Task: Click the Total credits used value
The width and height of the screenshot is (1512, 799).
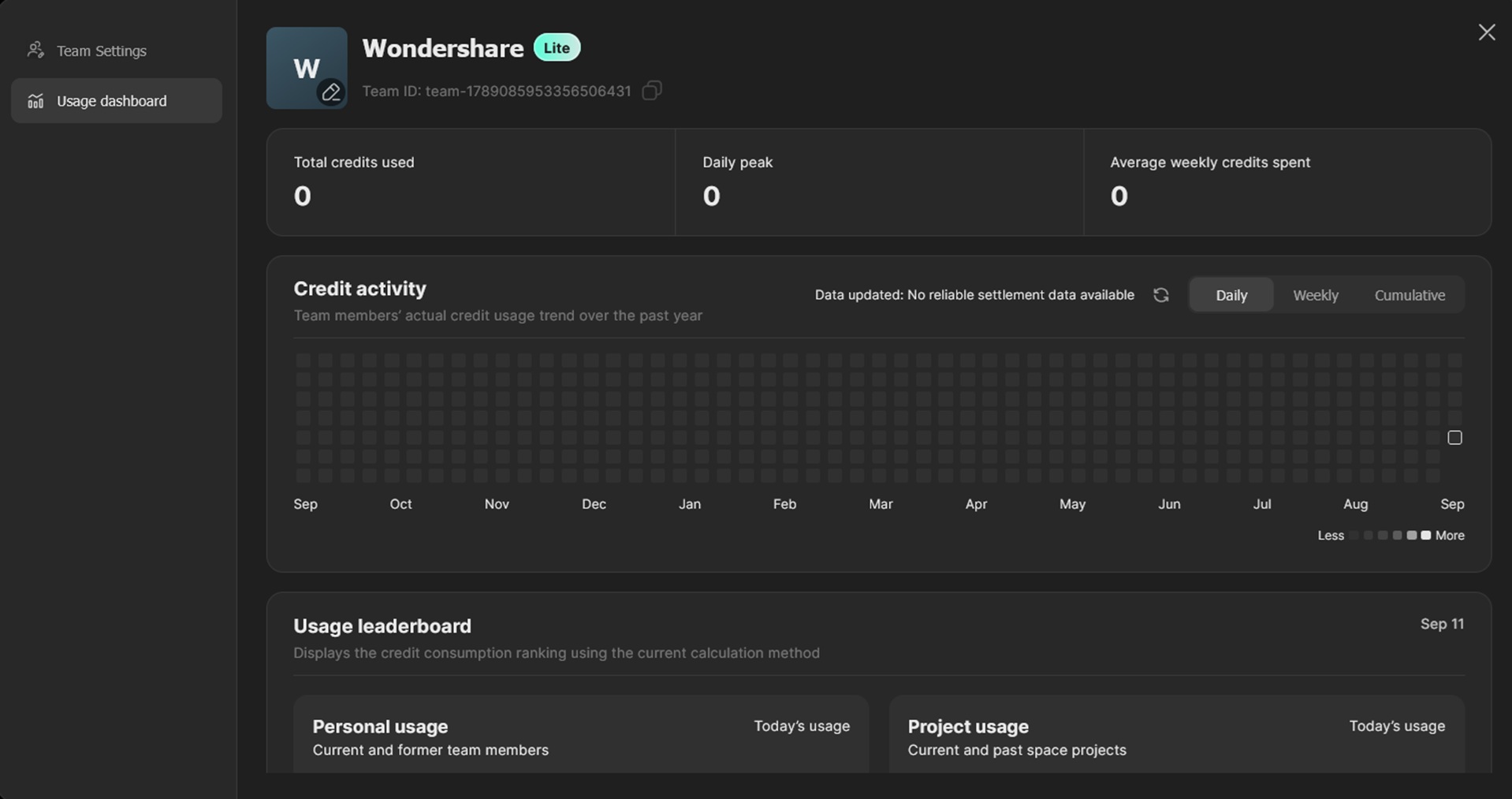Action: [303, 196]
